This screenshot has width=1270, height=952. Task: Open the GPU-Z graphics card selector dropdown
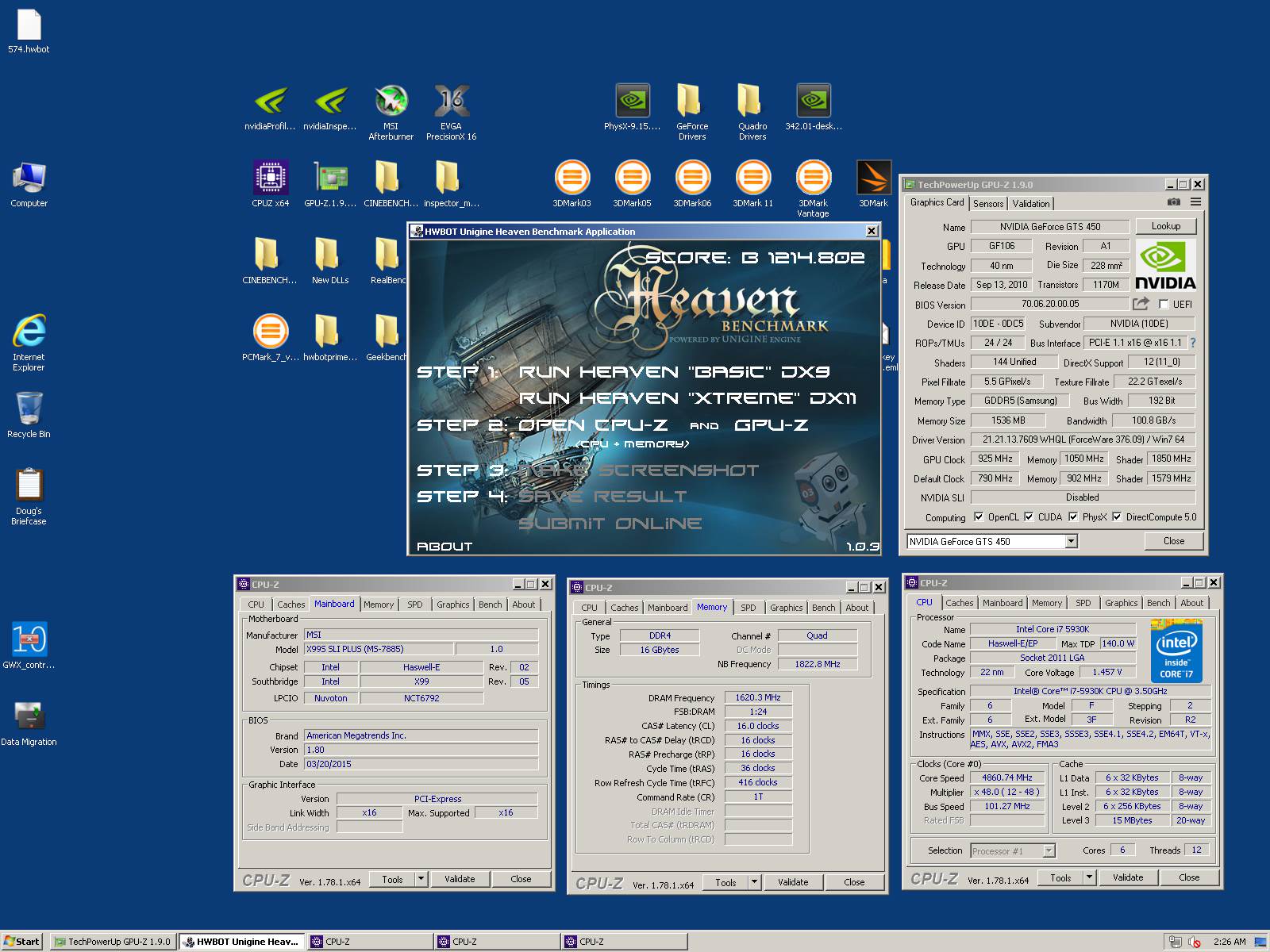[x=1071, y=541]
